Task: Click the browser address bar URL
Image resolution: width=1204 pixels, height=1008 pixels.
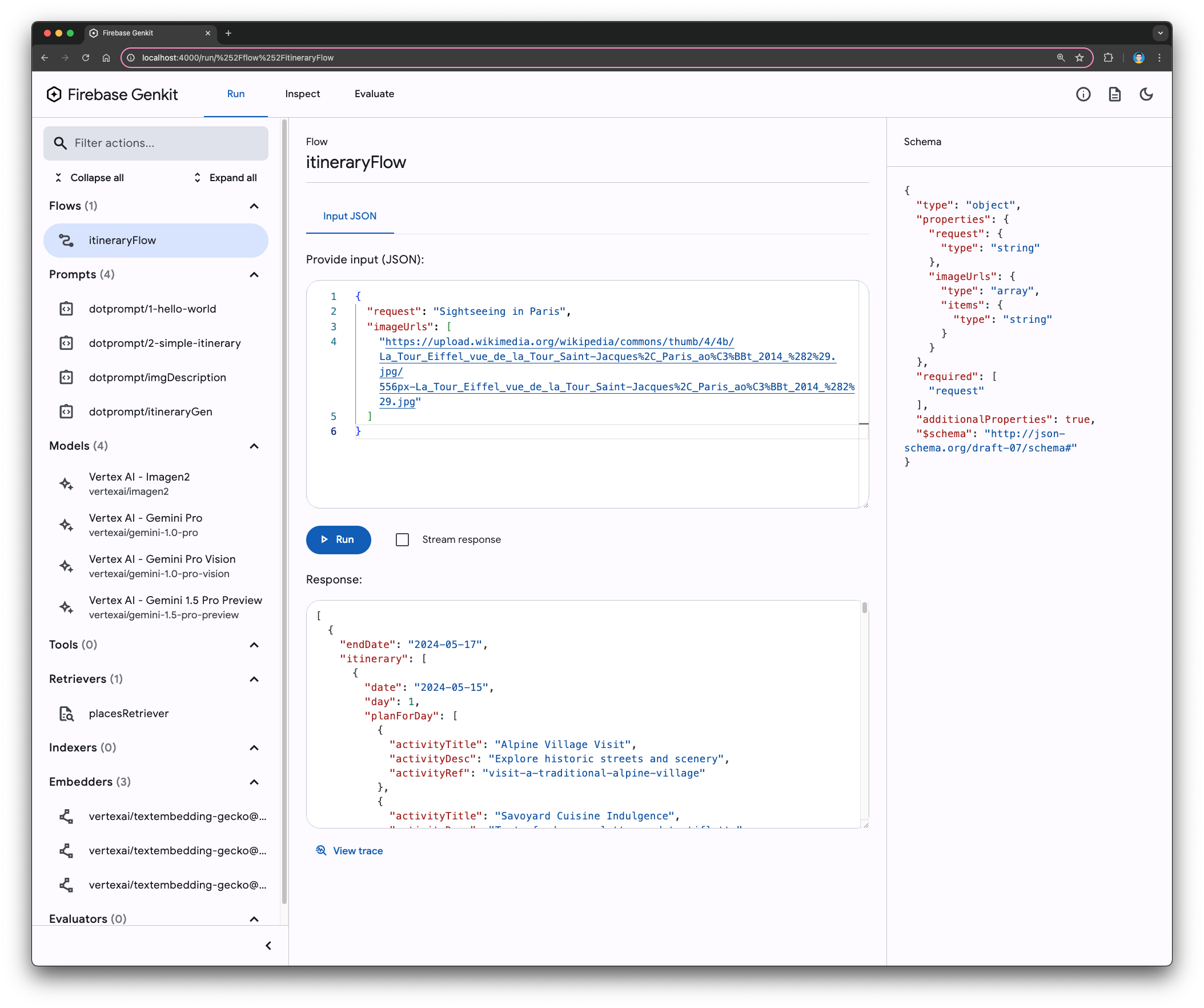Action: pos(238,57)
